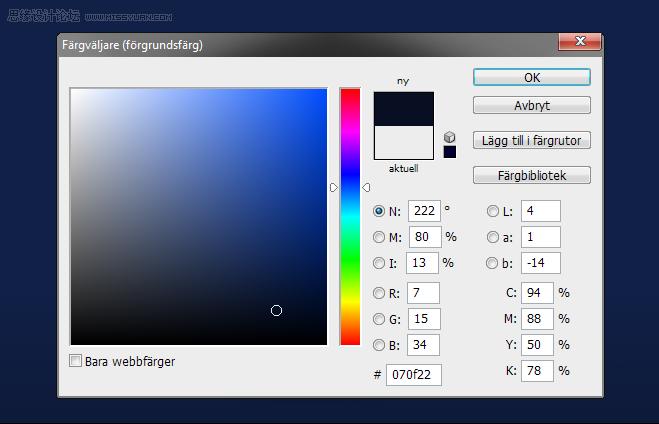
Task: Select the G green radio button
Action: coord(379,319)
